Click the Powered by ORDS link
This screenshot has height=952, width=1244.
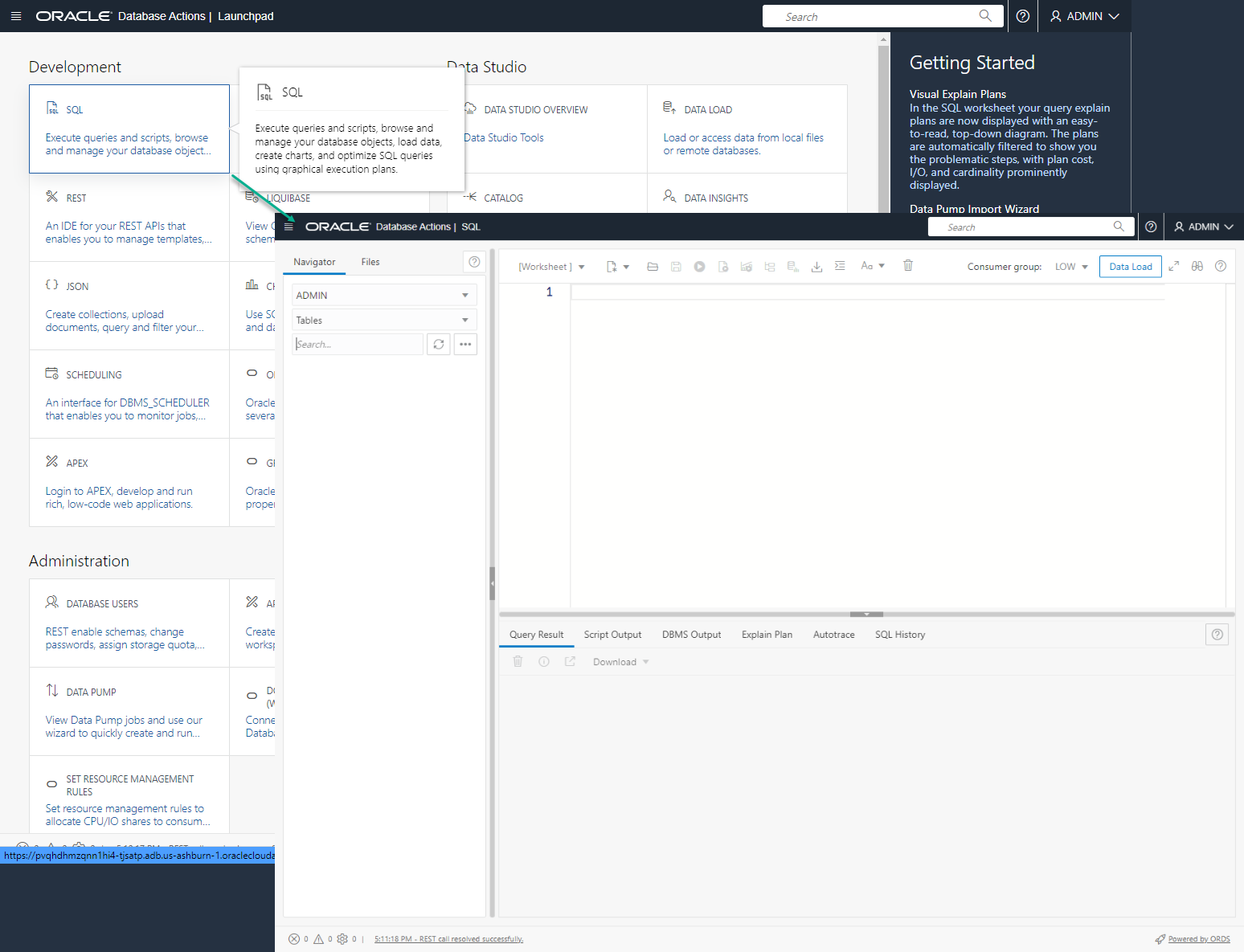pos(1198,939)
